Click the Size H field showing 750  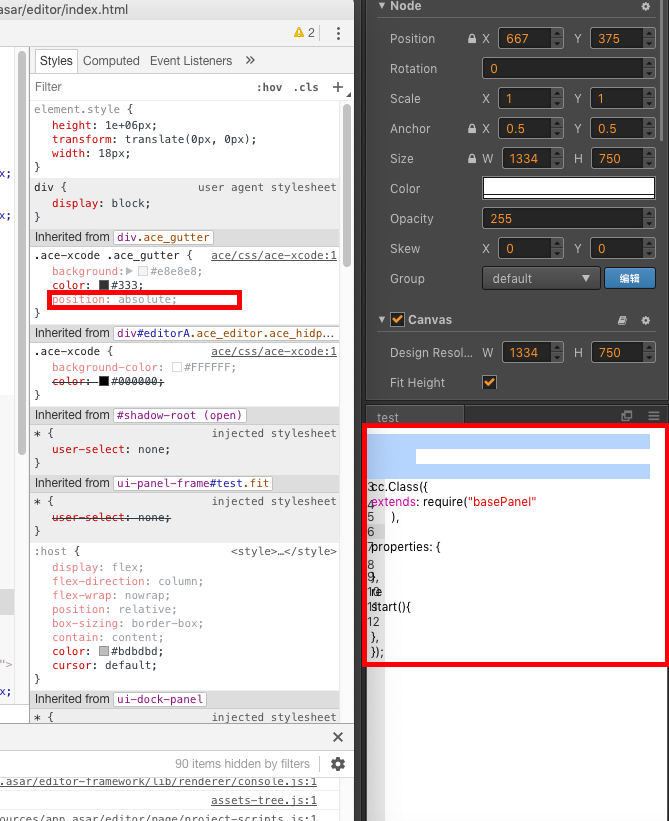pos(617,158)
